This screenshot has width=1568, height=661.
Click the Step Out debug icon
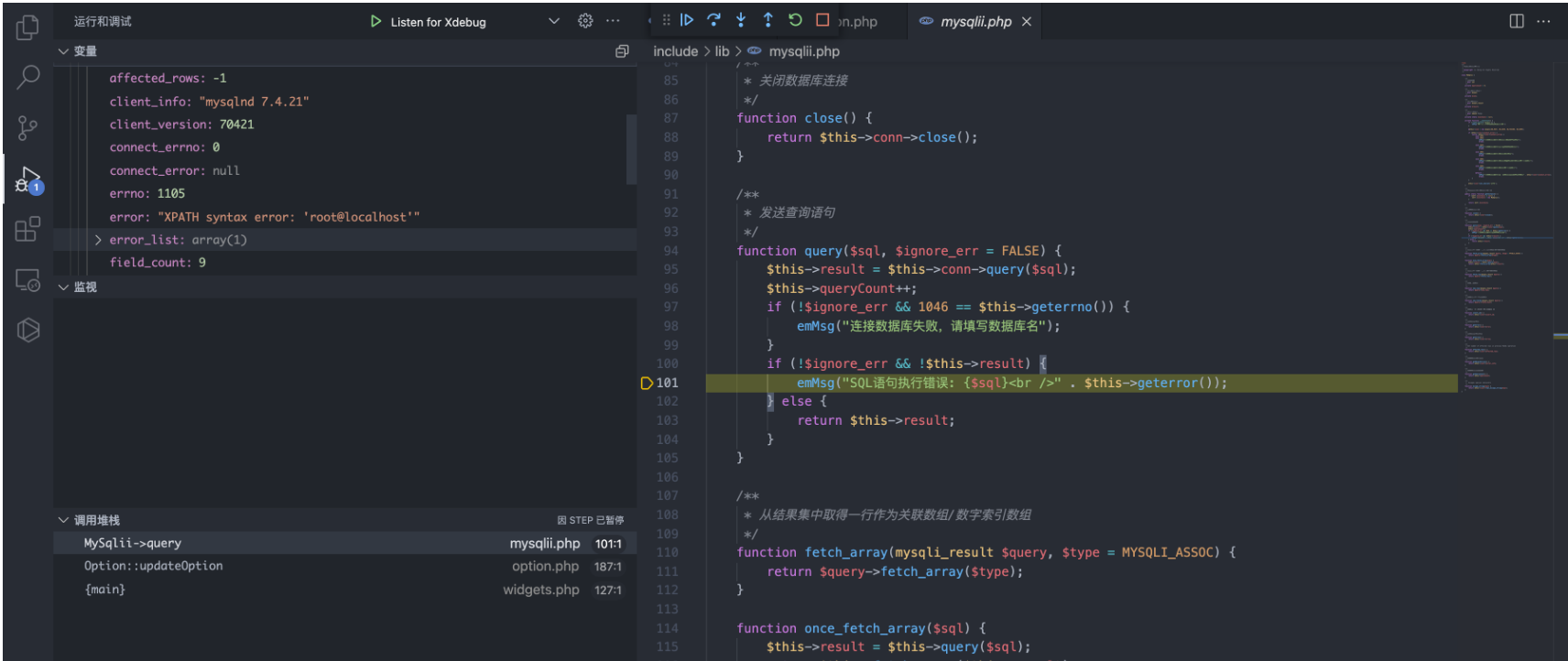coord(768,20)
